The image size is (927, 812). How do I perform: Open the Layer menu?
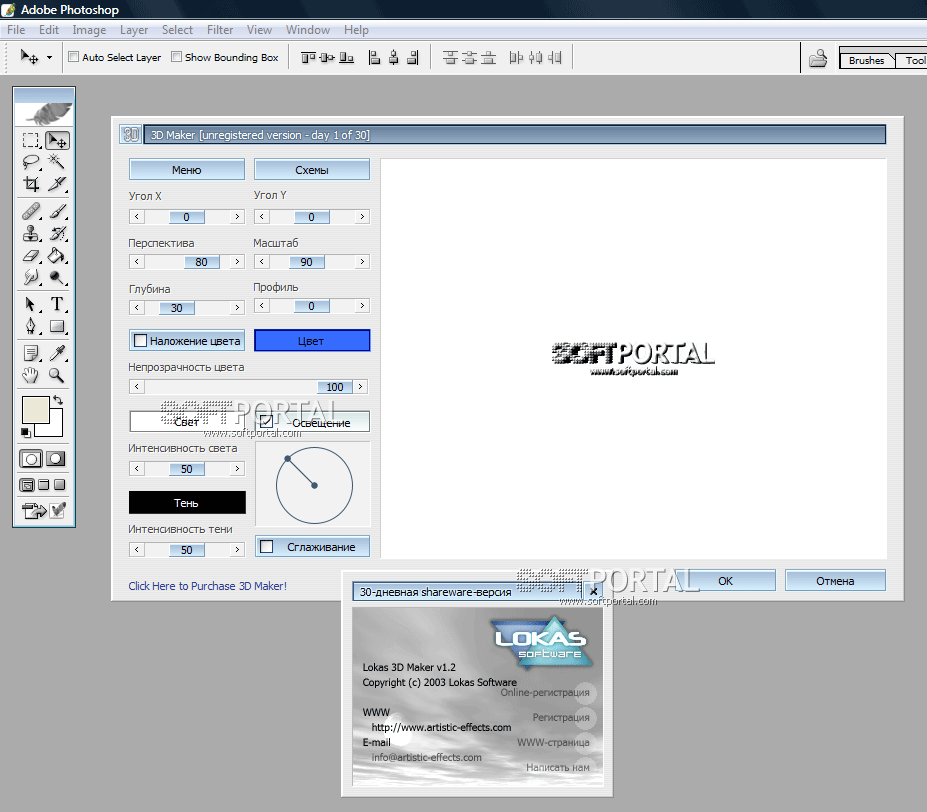(x=134, y=30)
